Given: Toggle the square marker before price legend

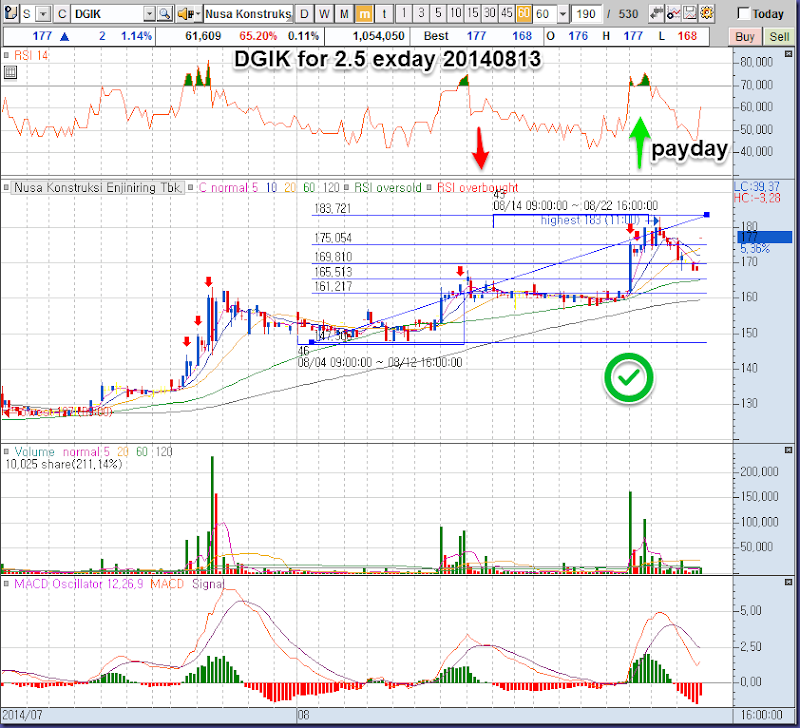Looking at the screenshot, I should (7, 188).
